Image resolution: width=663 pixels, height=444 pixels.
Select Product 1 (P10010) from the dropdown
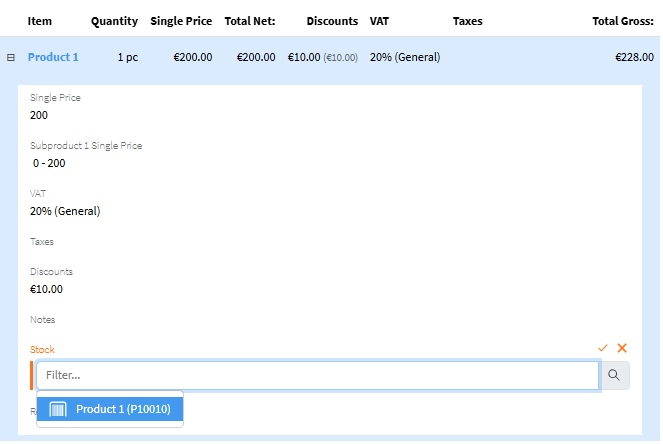coord(122,409)
